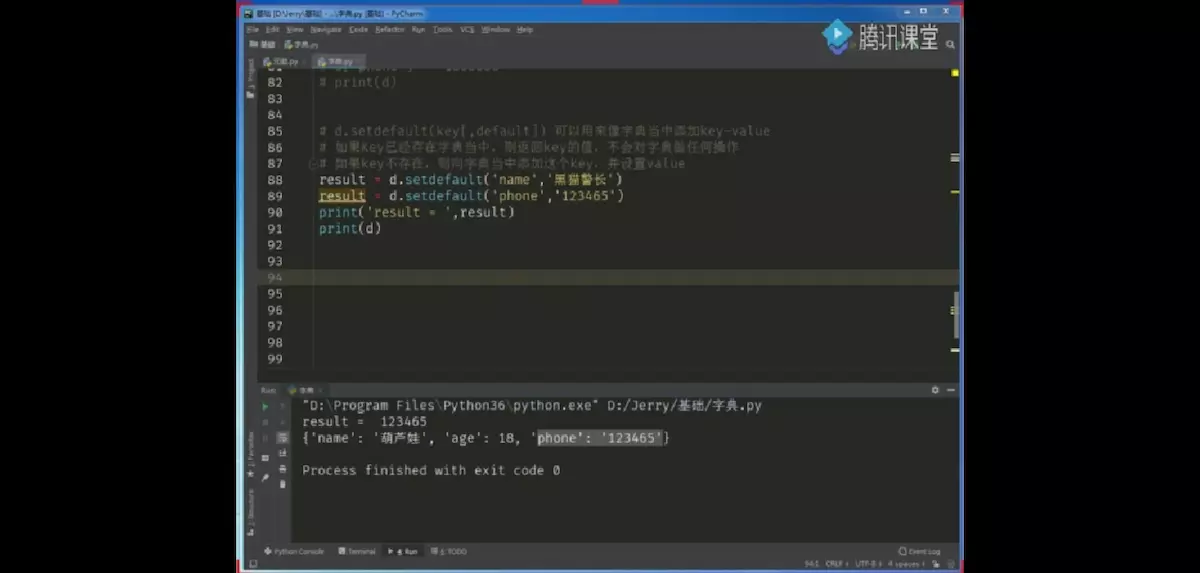Open the Tools menu
1200x573 pixels.
pos(442,30)
